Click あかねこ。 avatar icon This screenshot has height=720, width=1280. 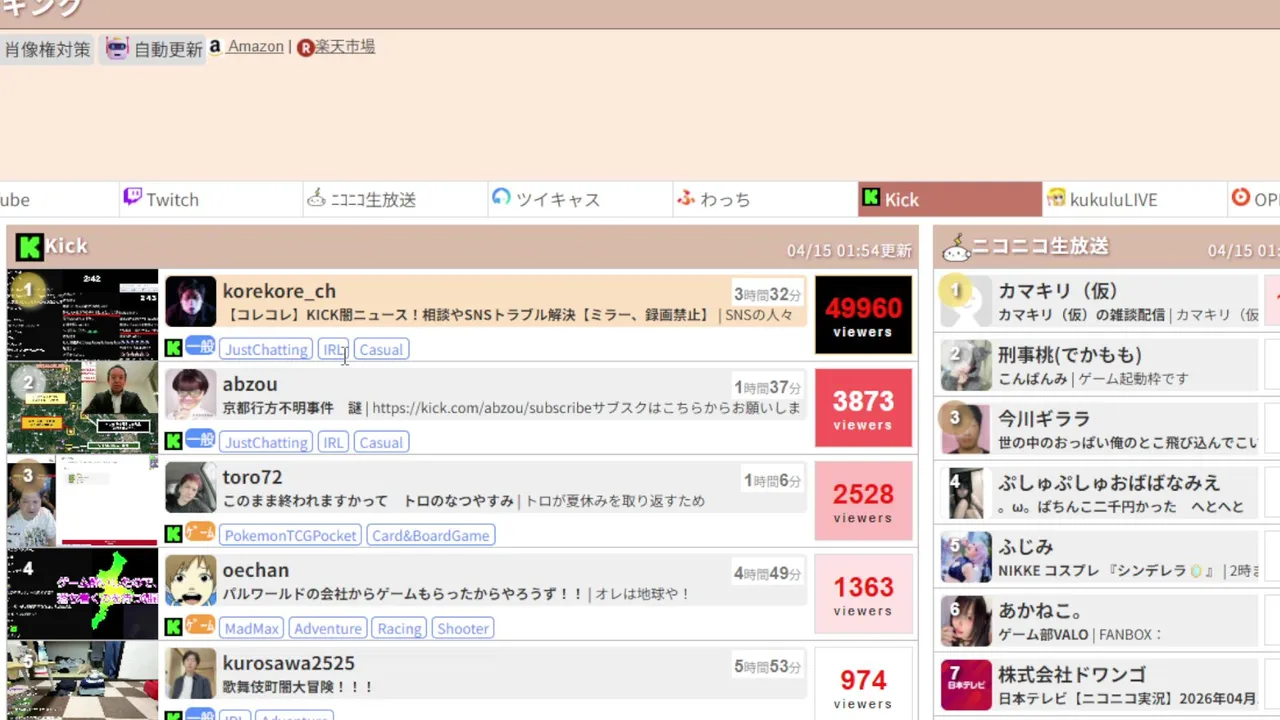coord(966,621)
